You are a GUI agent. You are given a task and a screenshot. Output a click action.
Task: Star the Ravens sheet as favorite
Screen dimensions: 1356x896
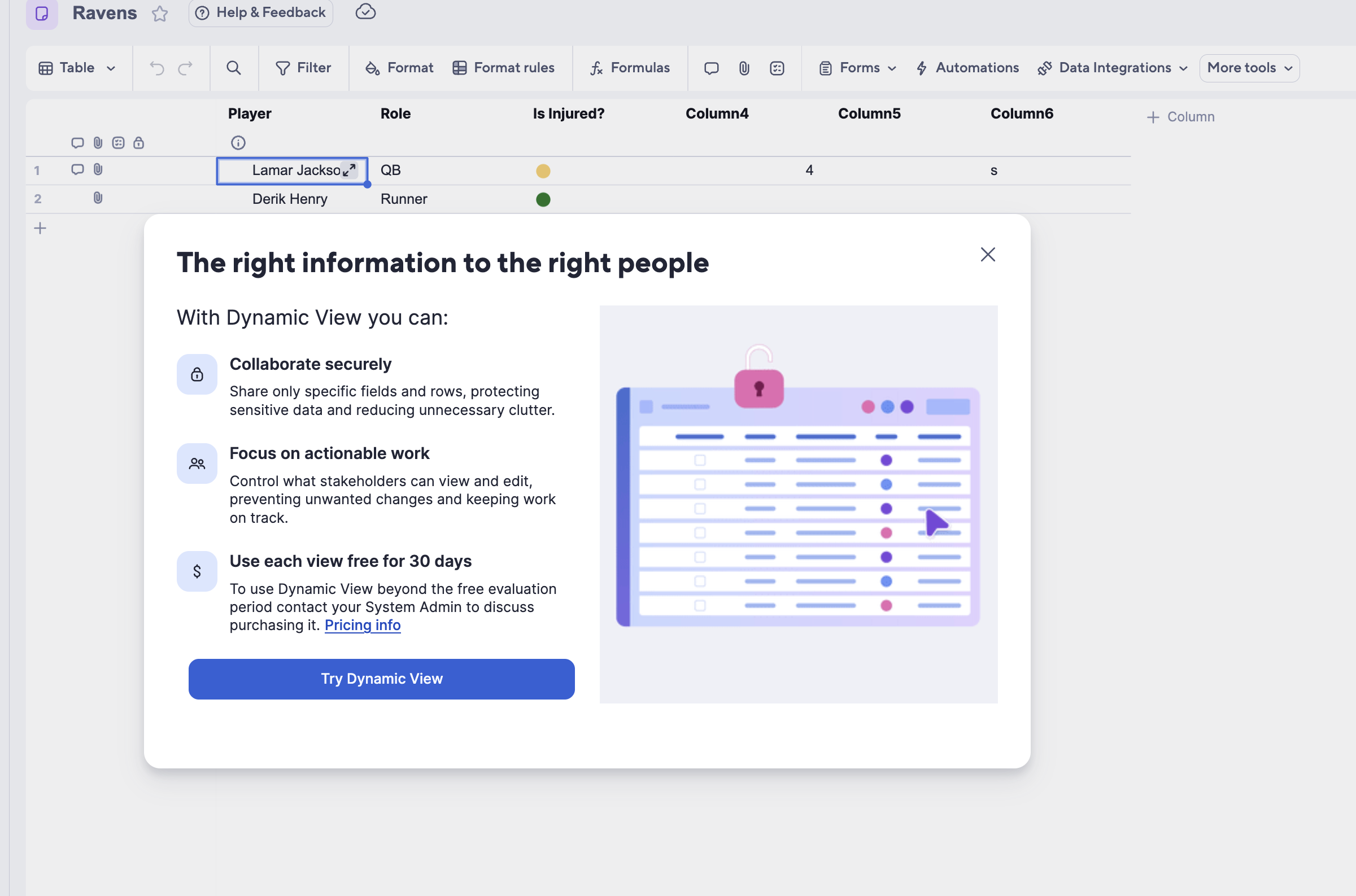[160, 14]
